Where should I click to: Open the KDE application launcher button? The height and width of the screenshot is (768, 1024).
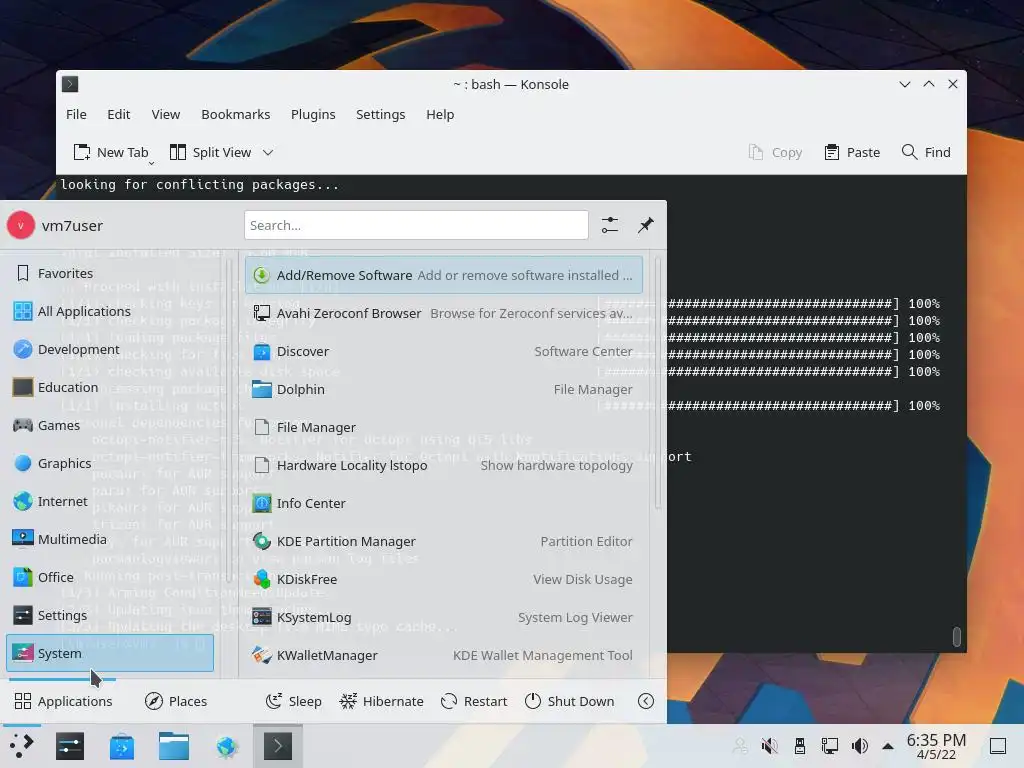point(22,746)
